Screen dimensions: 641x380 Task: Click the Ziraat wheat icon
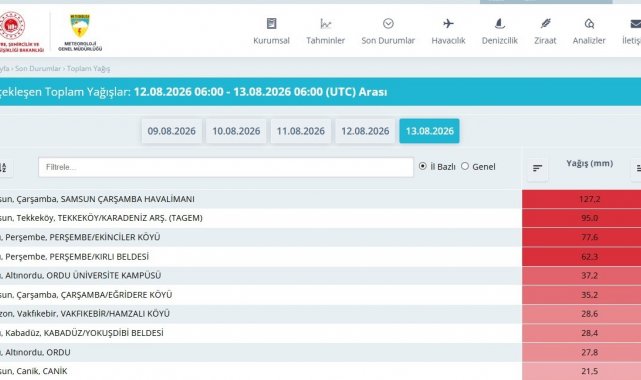point(545,23)
